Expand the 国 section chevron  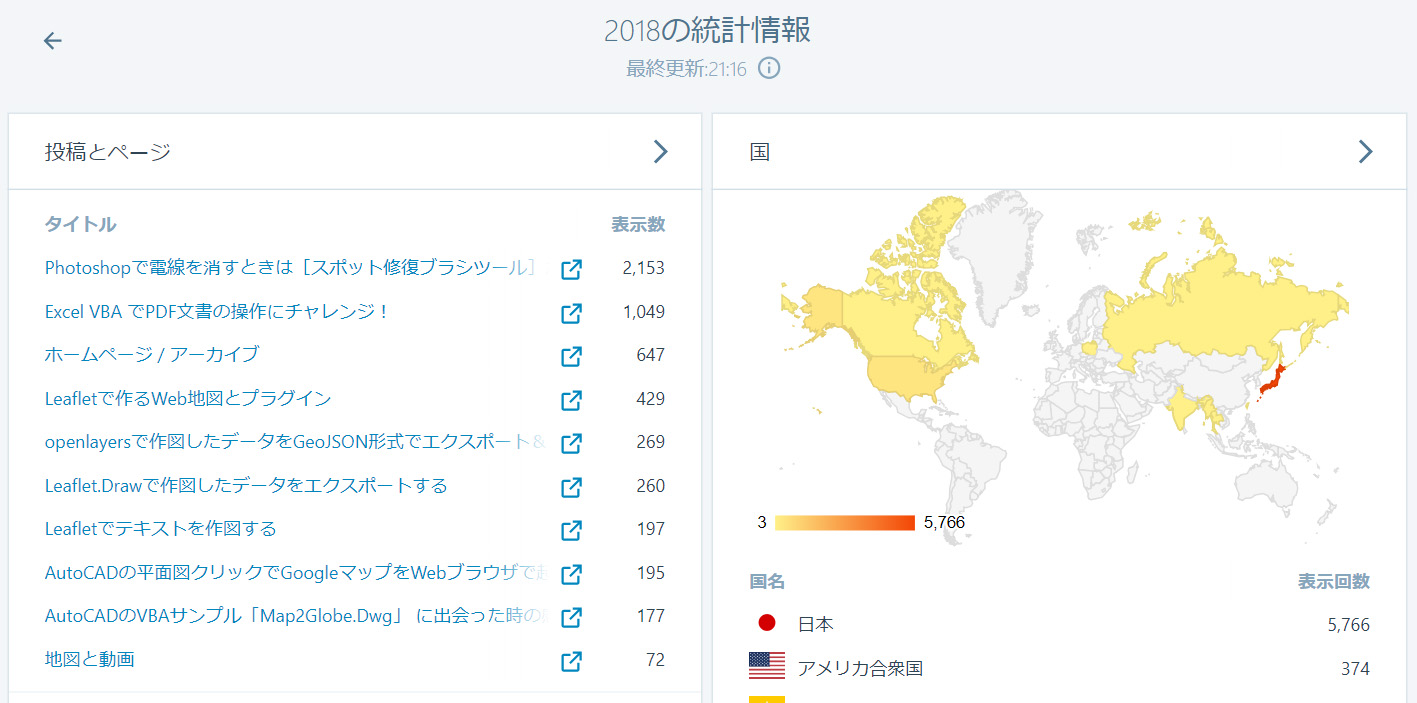[x=1365, y=151]
